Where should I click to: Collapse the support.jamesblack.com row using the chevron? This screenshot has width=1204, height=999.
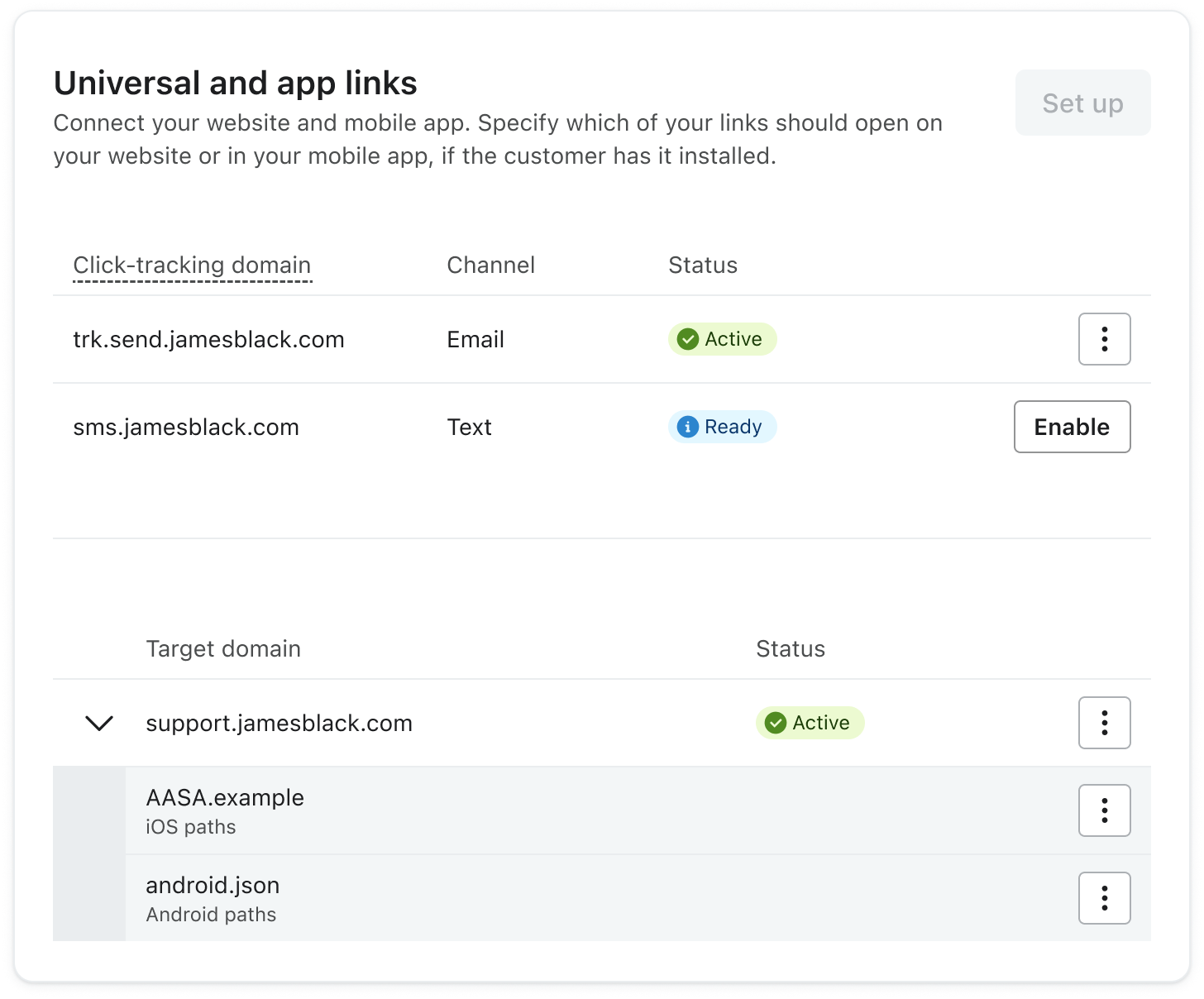[x=99, y=723]
